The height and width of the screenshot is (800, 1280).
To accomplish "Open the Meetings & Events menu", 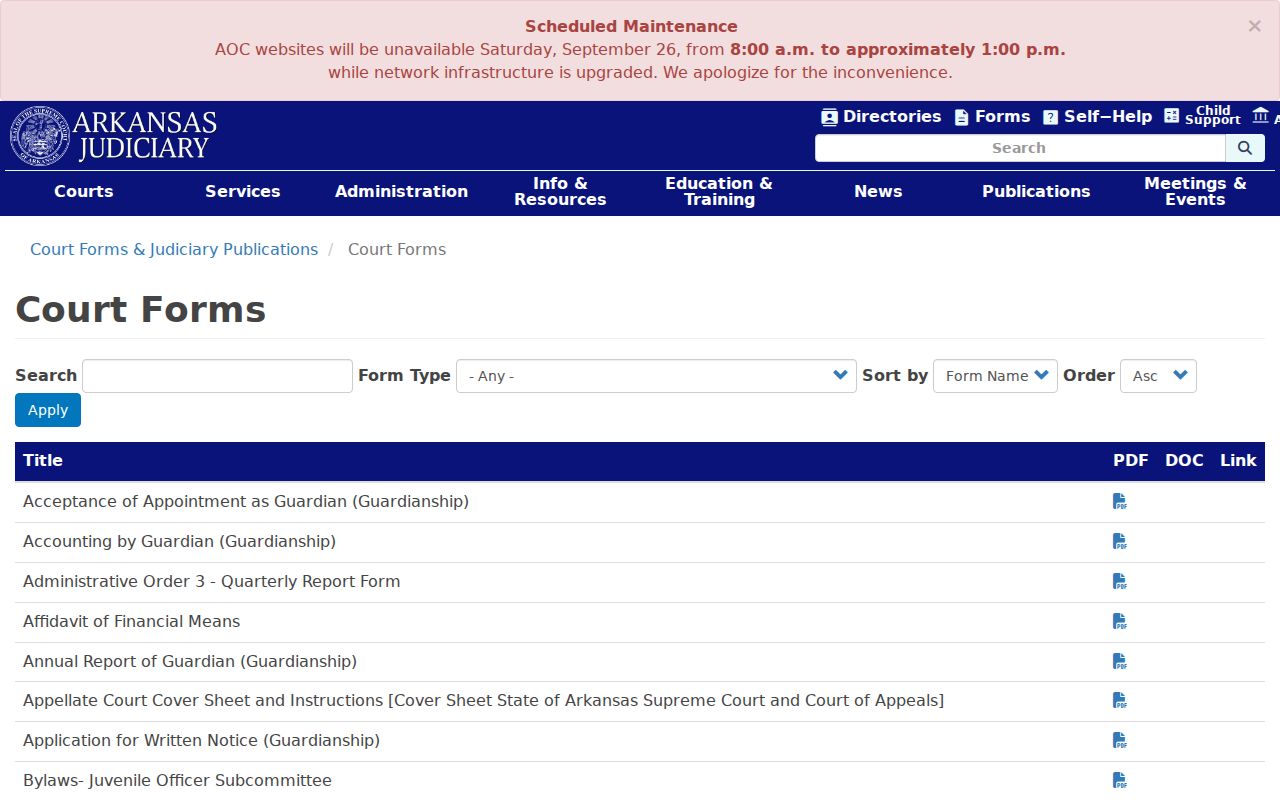I will click(1195, 191).
